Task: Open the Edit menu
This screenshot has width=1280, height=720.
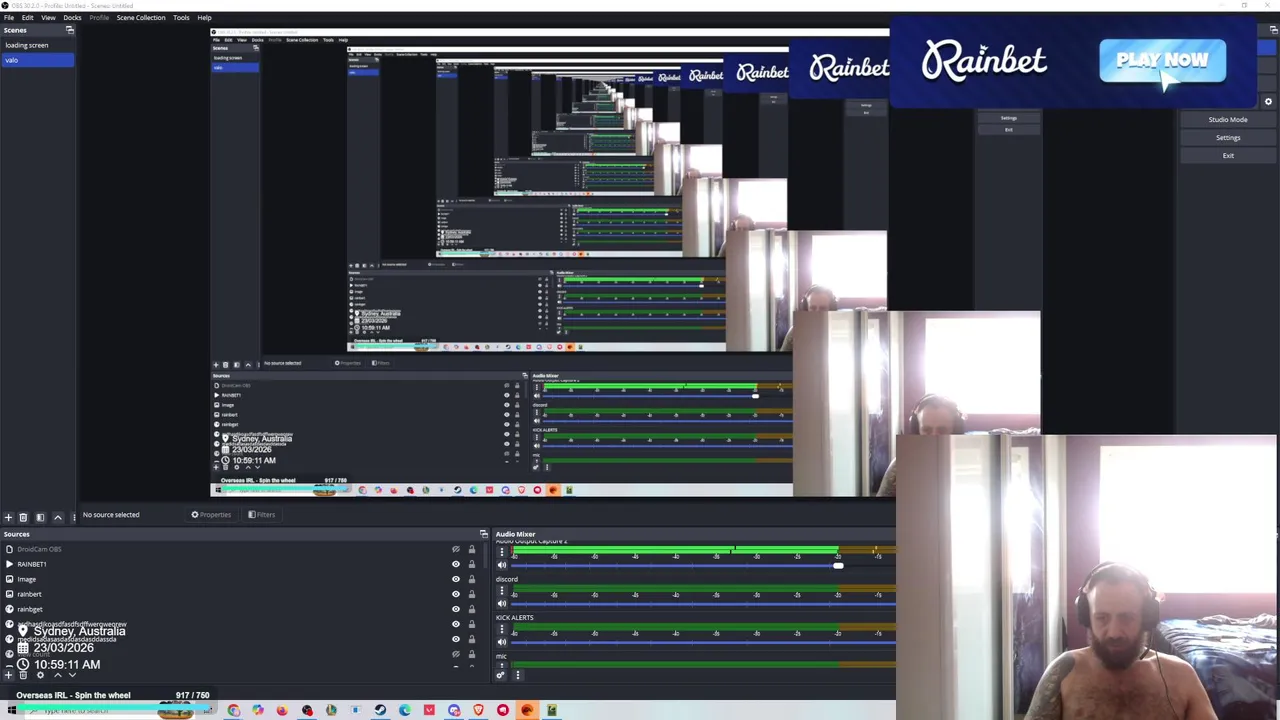Action: click(x=27, y=17)
